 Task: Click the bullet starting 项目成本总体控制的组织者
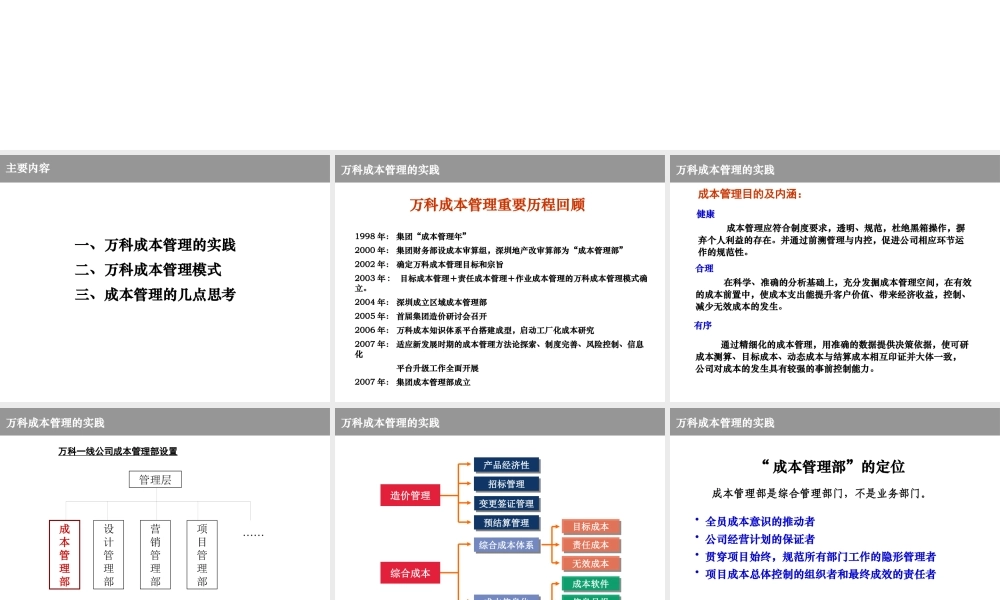[820, 574]
